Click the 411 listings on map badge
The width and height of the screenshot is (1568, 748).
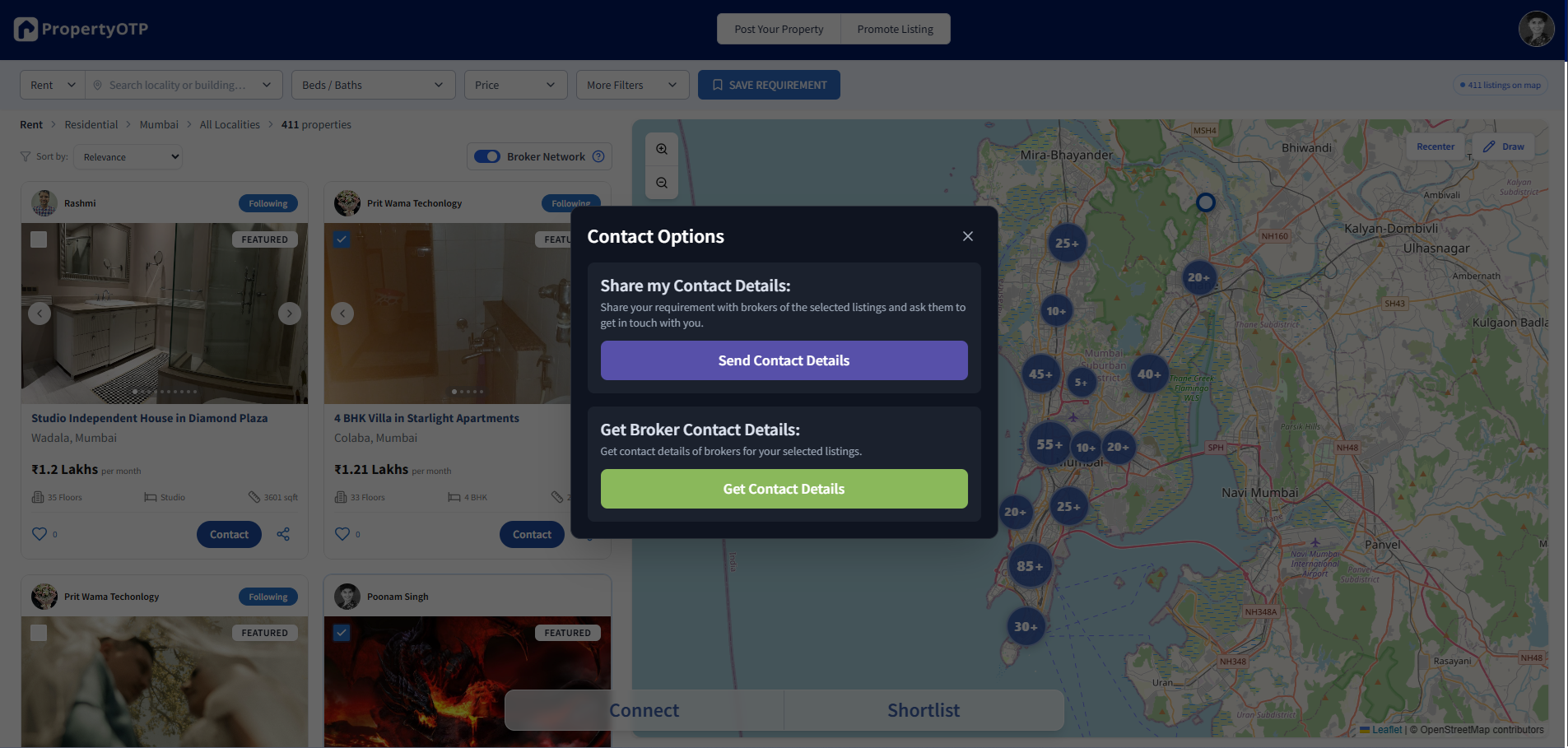coord(1501,85)
